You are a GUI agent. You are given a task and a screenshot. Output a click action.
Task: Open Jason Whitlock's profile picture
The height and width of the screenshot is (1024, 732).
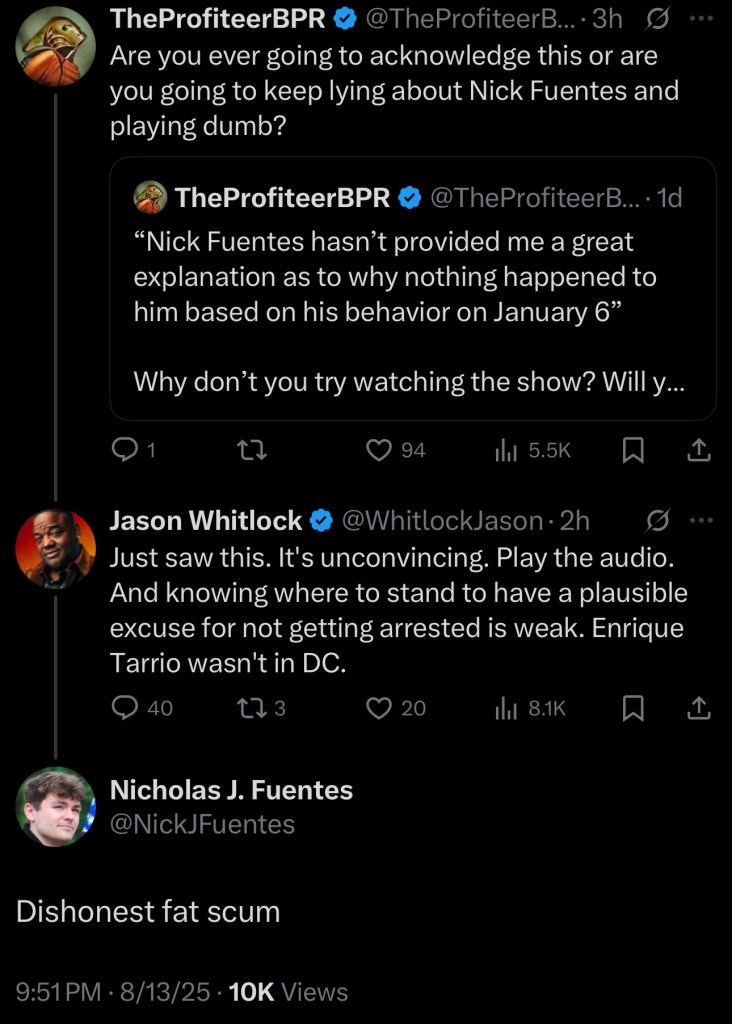[55, 547]
